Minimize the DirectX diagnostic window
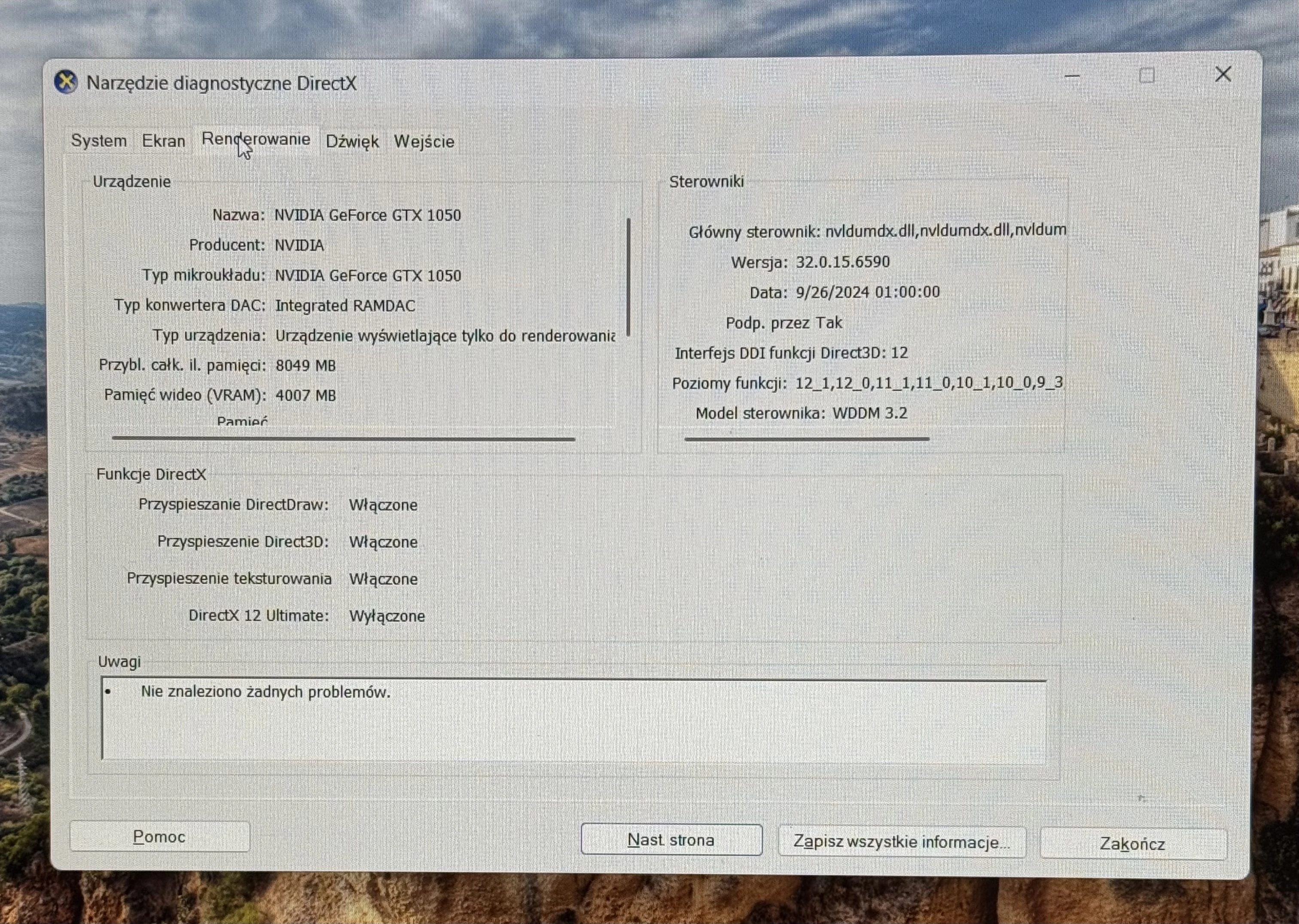 pyautogui.click(x=1072, y=76)
